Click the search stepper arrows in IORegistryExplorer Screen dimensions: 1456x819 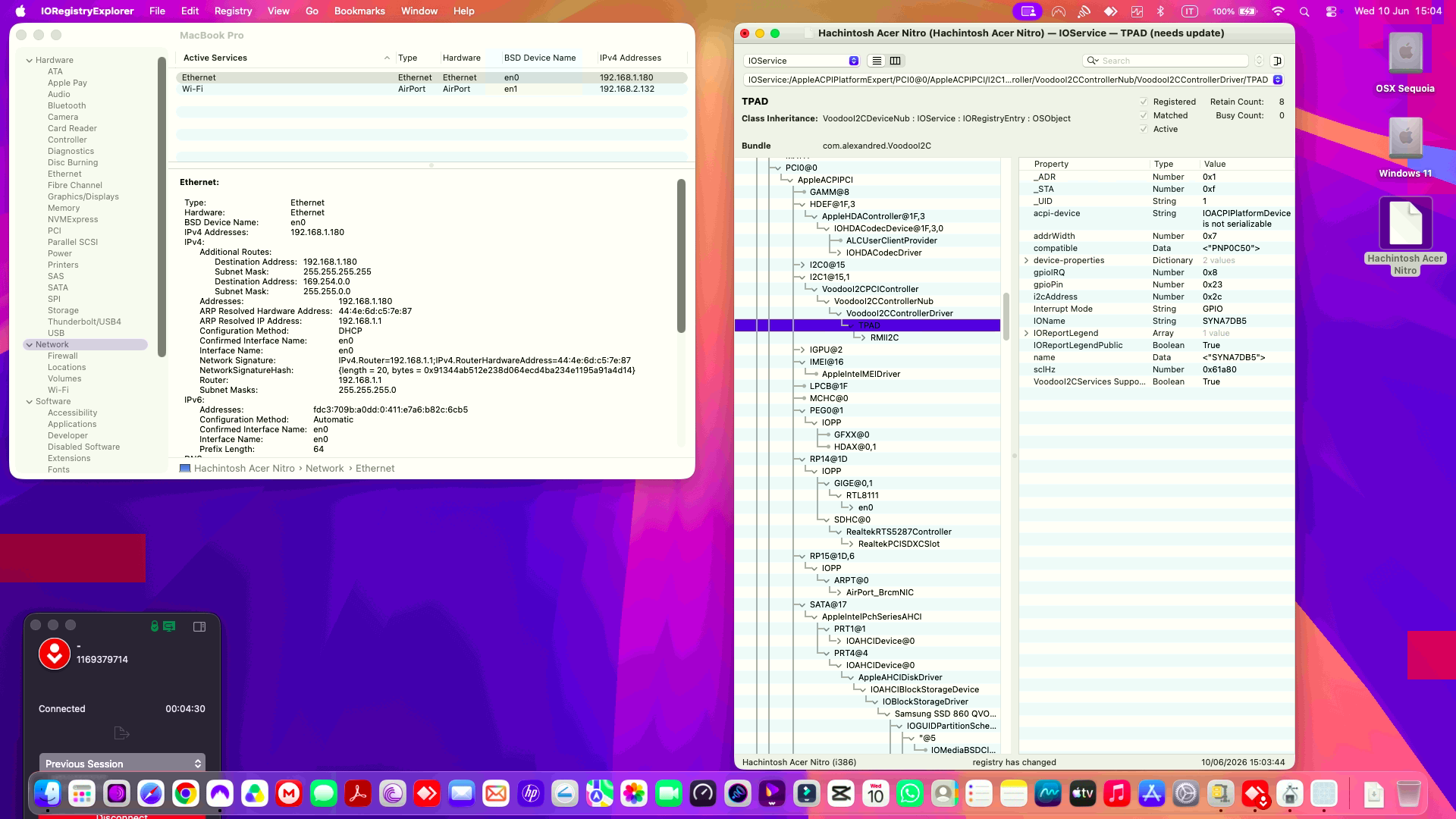click(x=1259, y=61)
